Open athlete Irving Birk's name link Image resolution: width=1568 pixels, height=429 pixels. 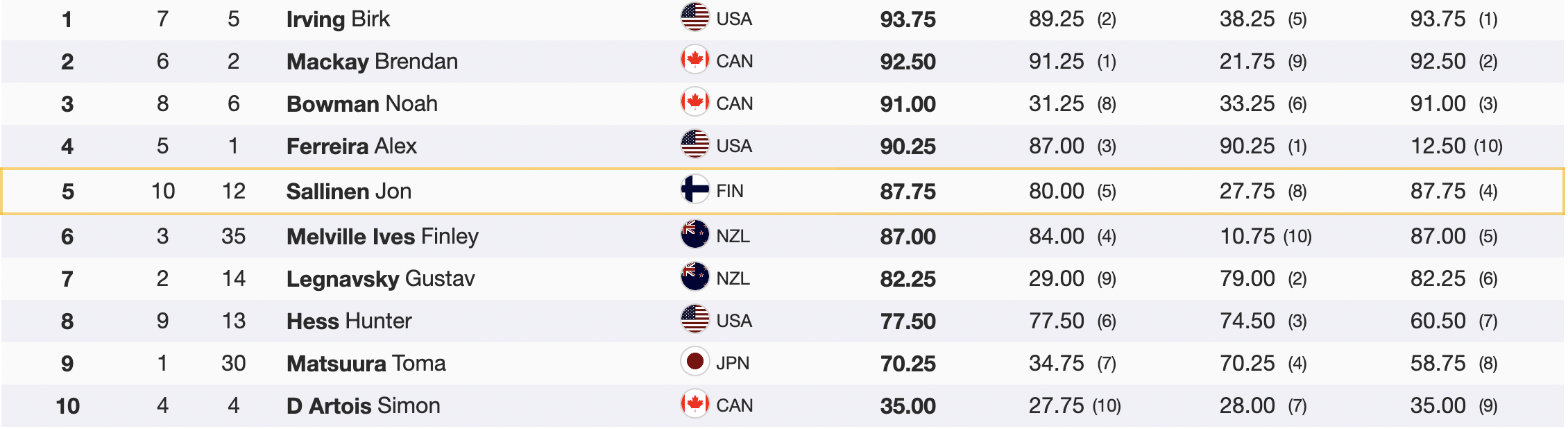tap(338, 19)
